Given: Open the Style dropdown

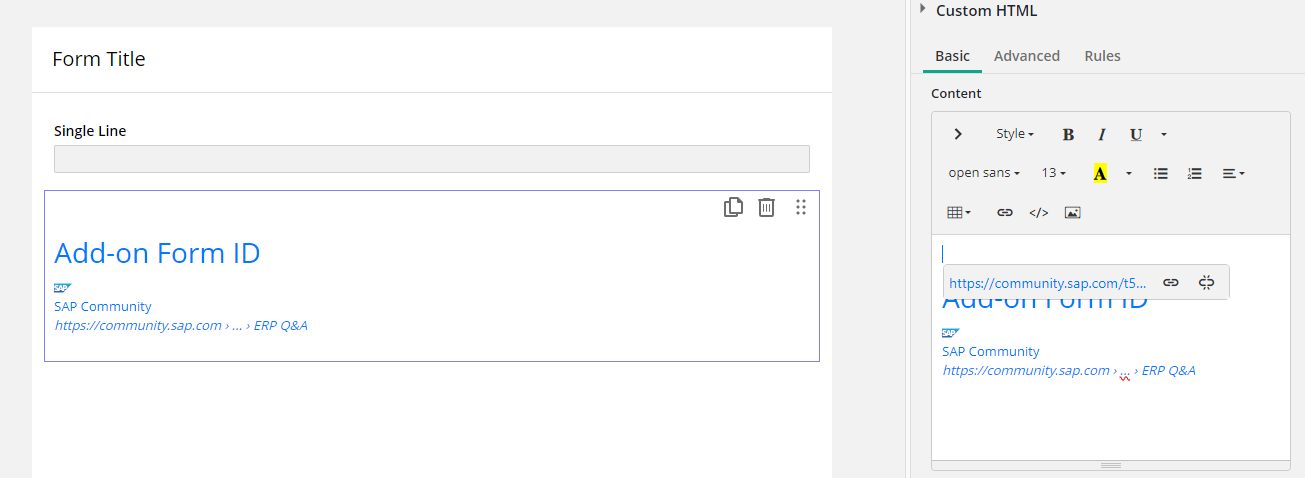Looking at the screenshot, I should click(1014, 134).
